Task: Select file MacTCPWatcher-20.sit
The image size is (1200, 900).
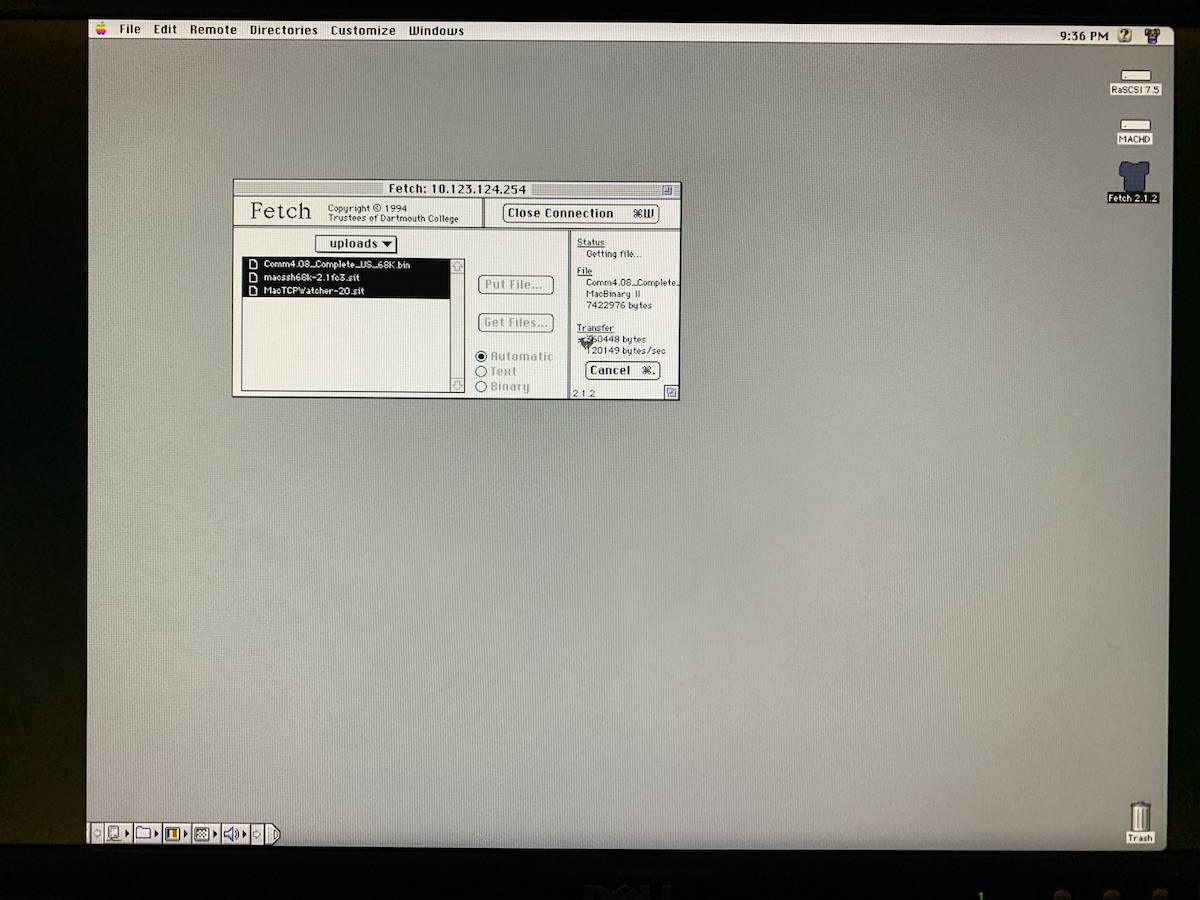Action: tap(346, 290)
